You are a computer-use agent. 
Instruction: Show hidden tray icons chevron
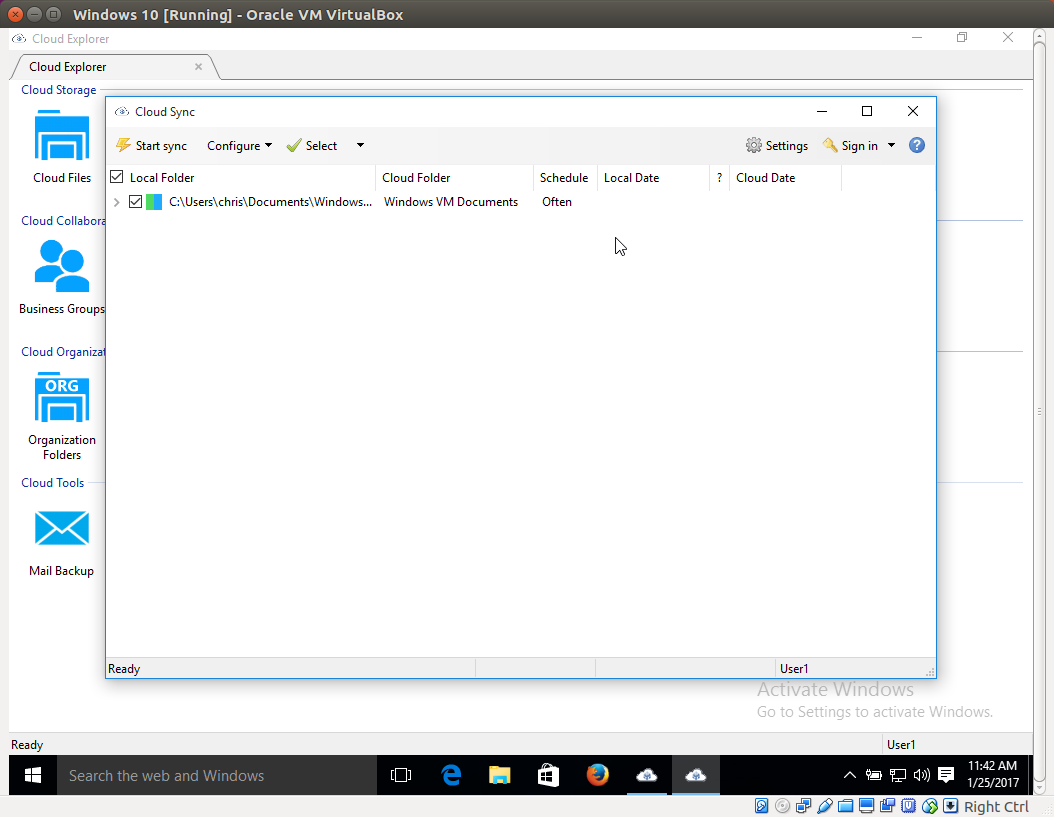(x=850, y=775)
